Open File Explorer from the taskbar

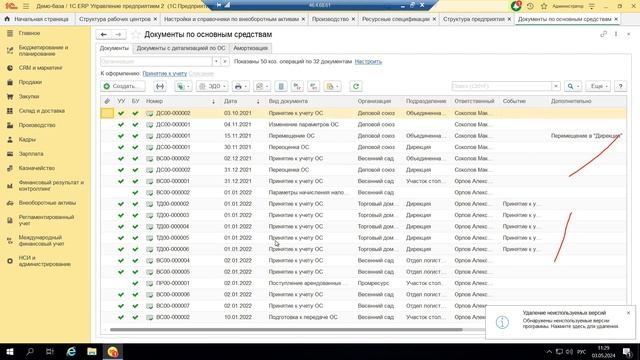tap(92, 351)
